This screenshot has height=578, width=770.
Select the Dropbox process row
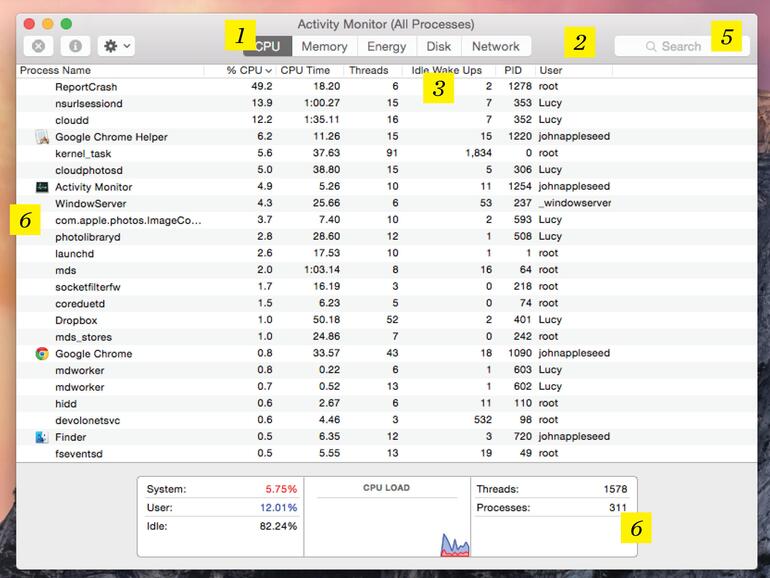click(386, 320)
